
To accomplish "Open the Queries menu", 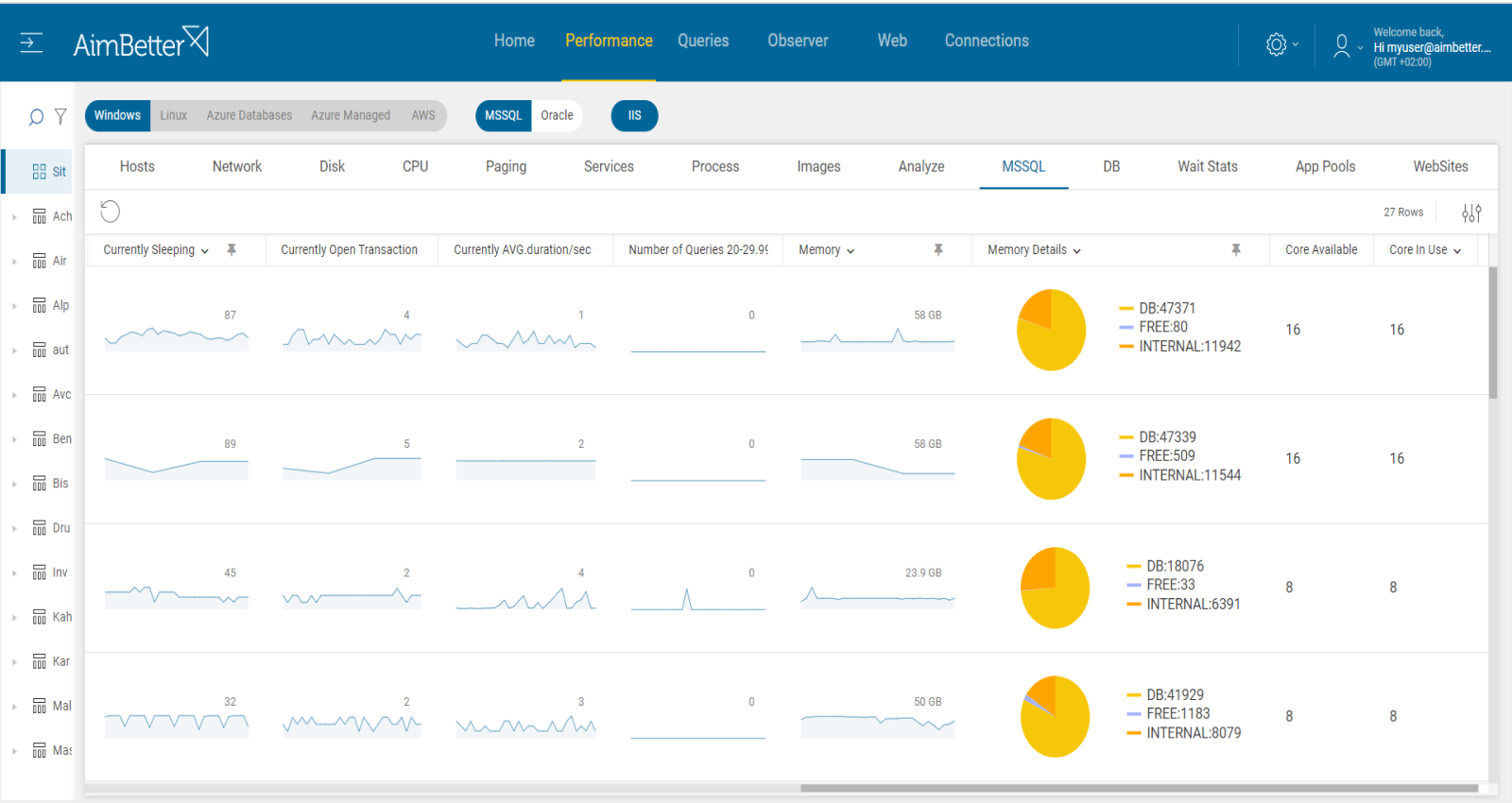I will pyautogui.click(x=703, y=41).
